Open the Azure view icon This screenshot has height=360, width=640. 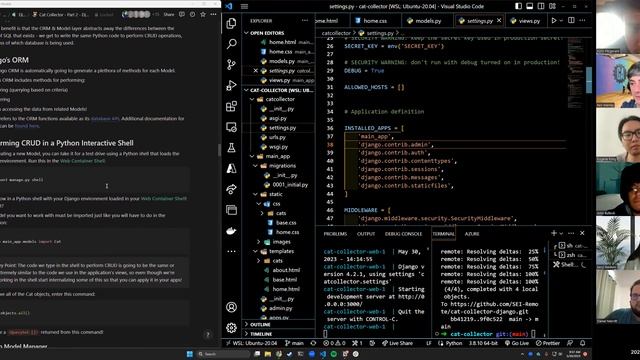pos(231,168)
